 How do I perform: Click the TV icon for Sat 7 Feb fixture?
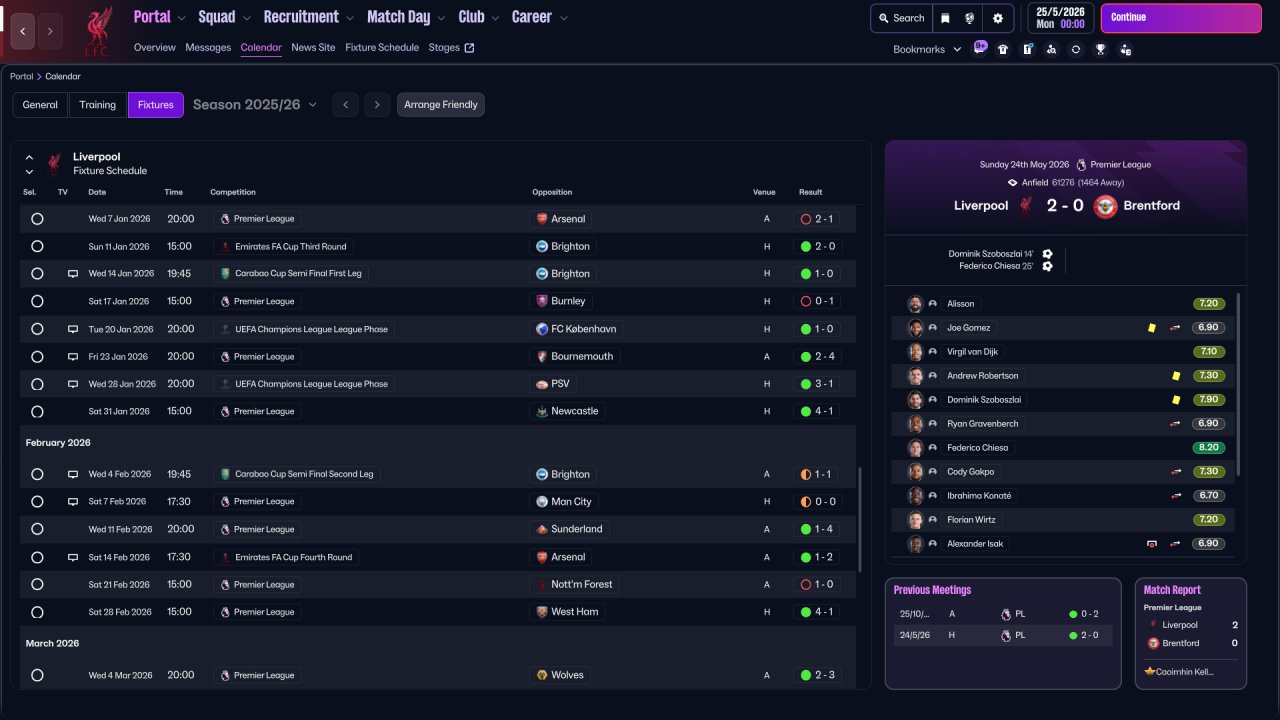coord(73,502)
